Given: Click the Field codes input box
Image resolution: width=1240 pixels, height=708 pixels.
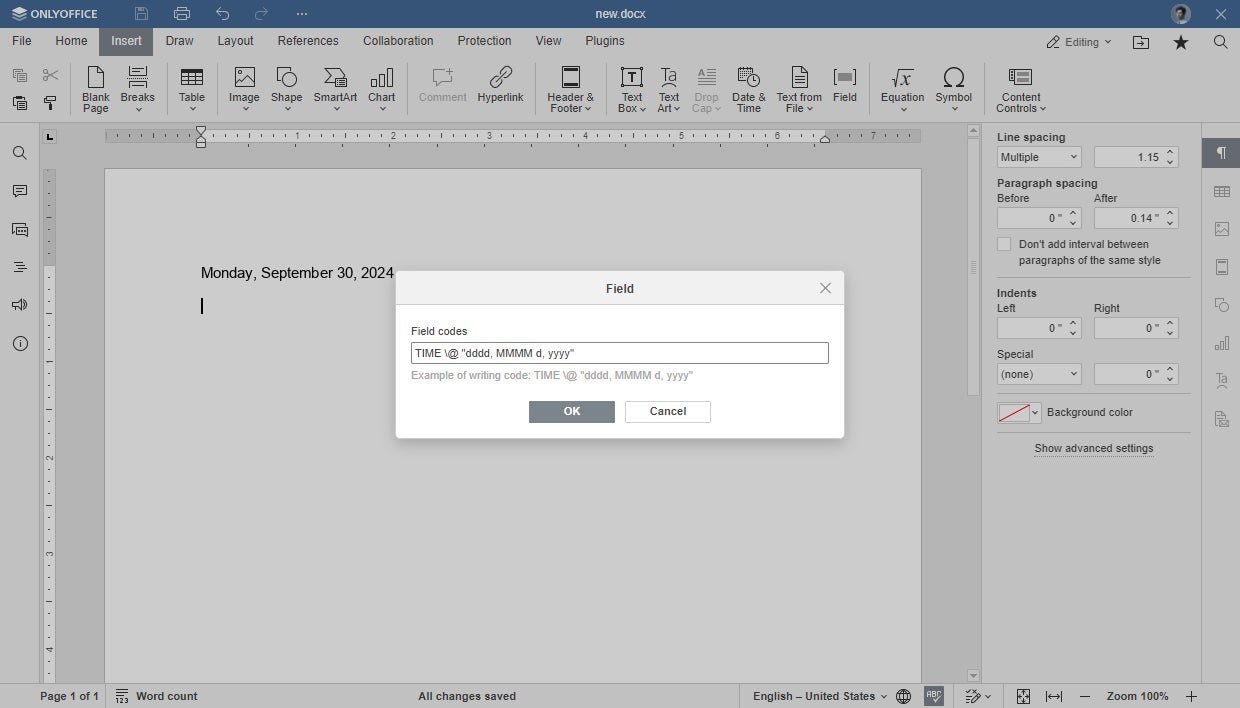Looking at the screenshot, I should (x=620, y=353).
